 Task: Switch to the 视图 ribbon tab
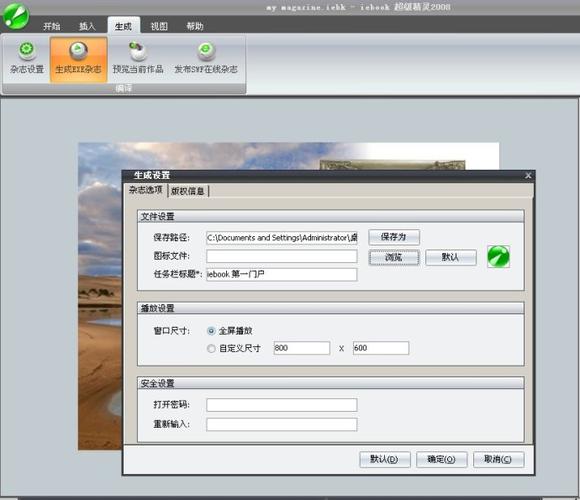click(159, 26)
